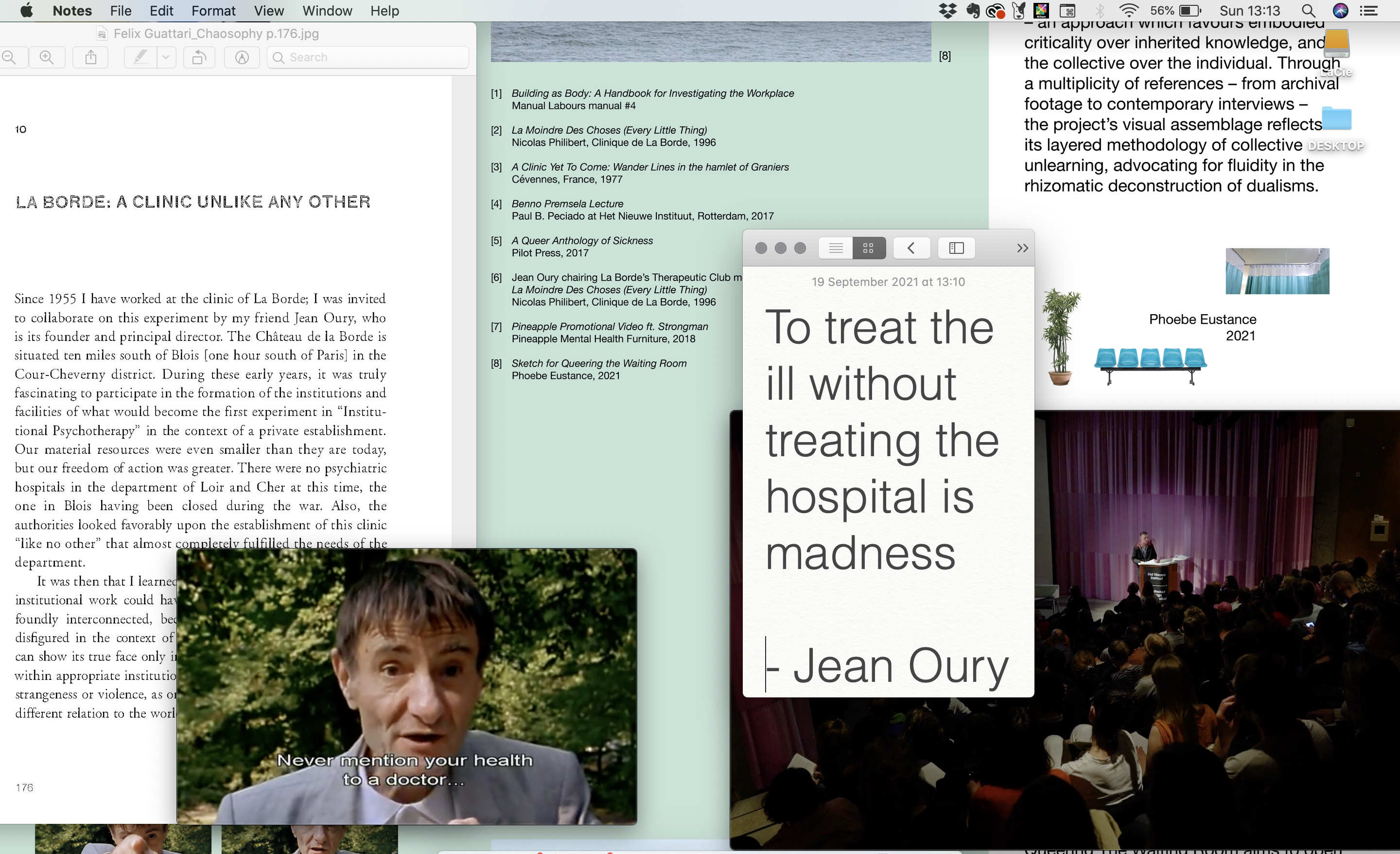Open the Notification Center list icon
The width and height of the screenshot is (1400, 854).
(1369, 11)
